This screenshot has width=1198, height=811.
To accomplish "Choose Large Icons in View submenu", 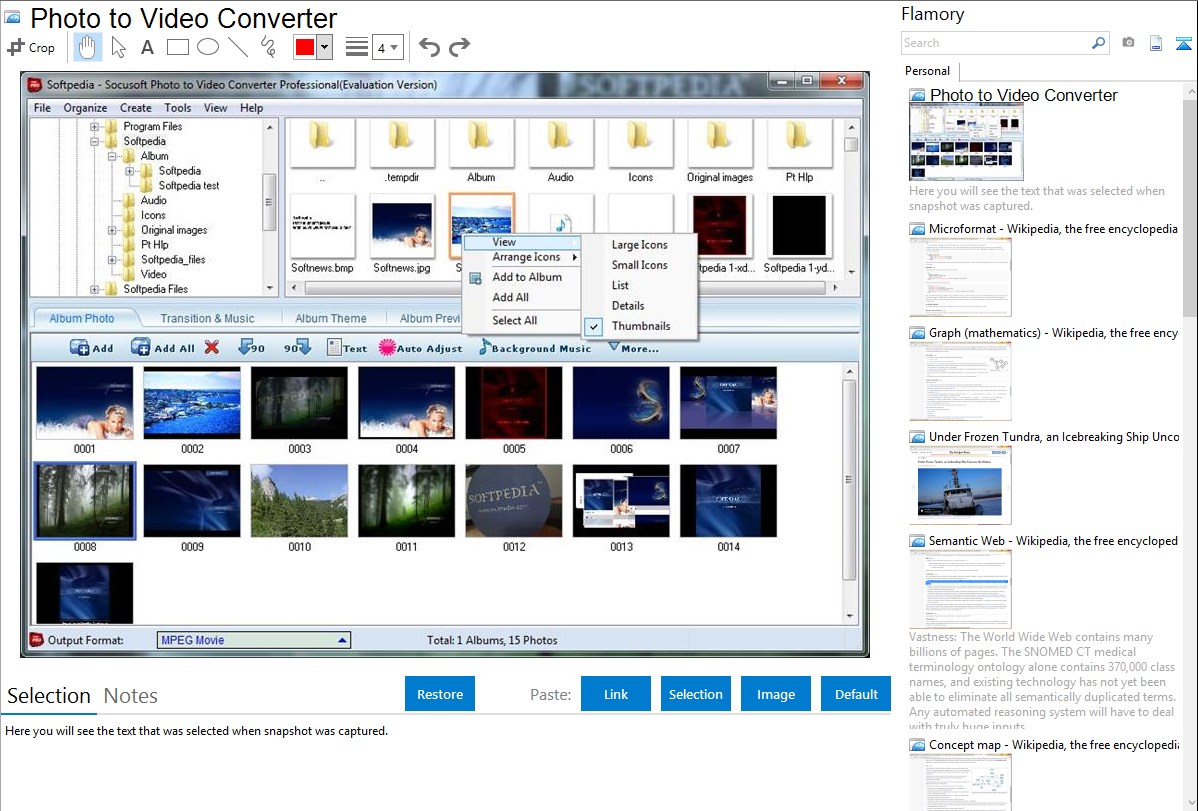I will 639,245.
